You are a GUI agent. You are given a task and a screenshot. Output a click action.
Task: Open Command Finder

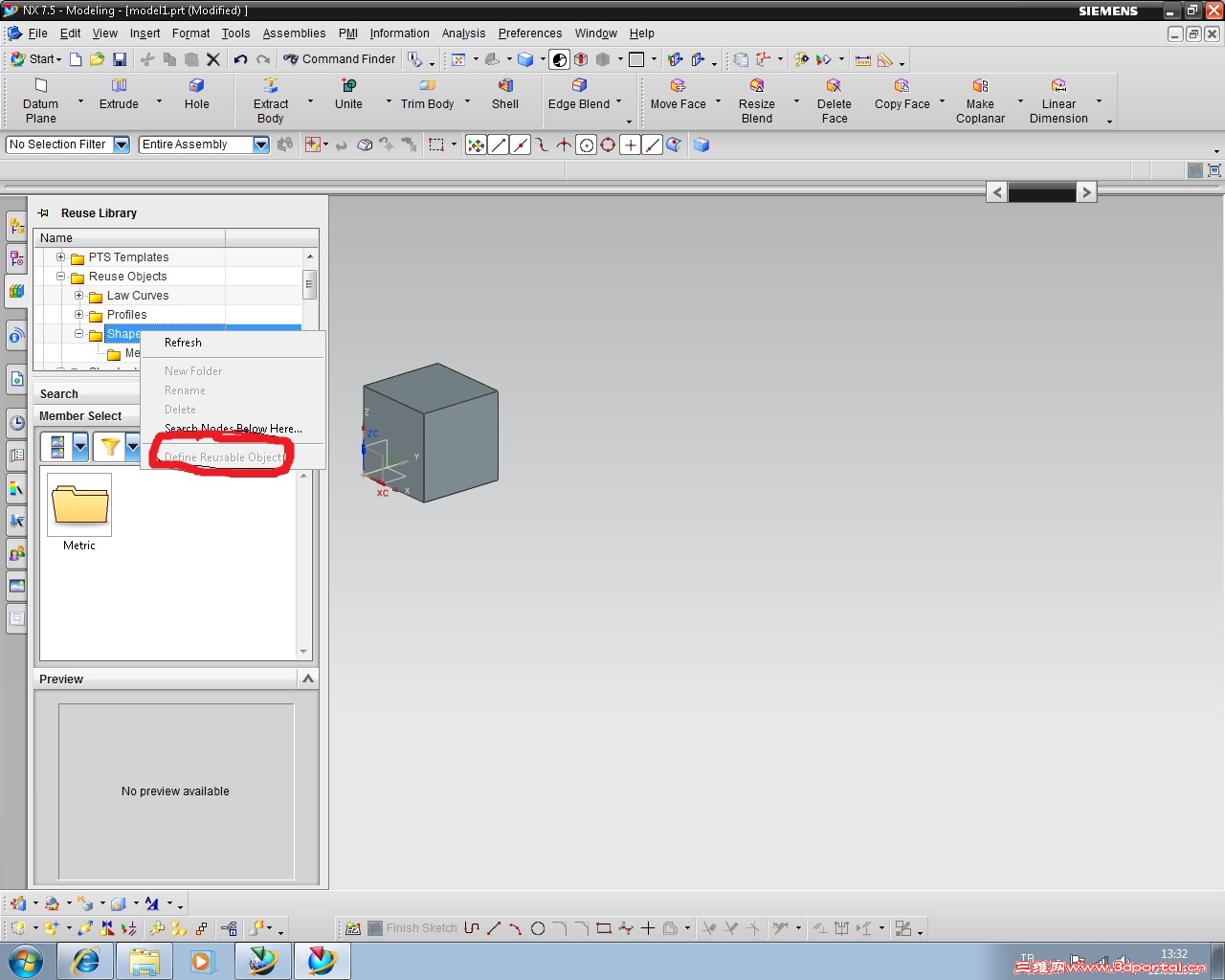click(340, 59)
